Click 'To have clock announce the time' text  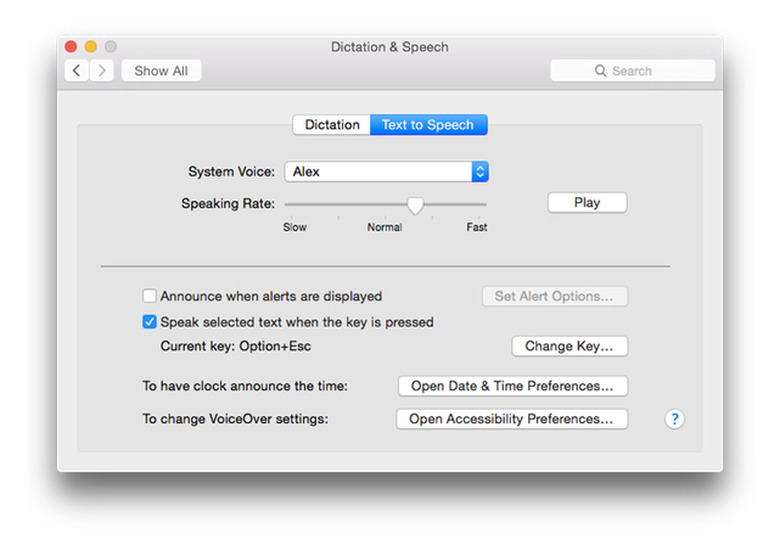[245, 386]
